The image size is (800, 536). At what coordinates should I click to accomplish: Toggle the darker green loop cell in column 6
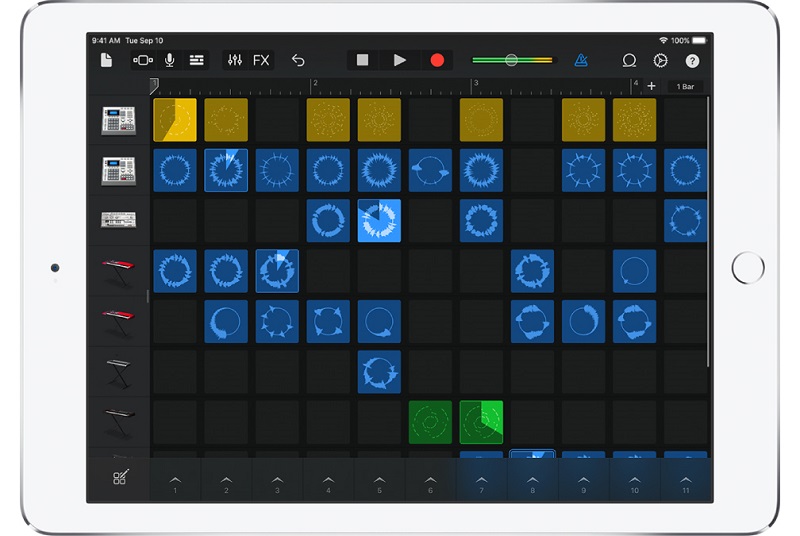[430, 422]
